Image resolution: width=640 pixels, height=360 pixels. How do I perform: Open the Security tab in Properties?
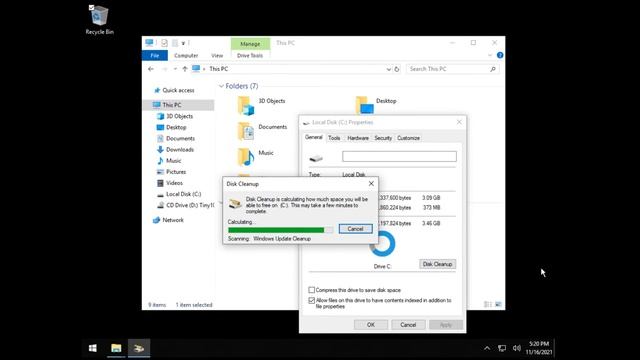tap(383, 138)
